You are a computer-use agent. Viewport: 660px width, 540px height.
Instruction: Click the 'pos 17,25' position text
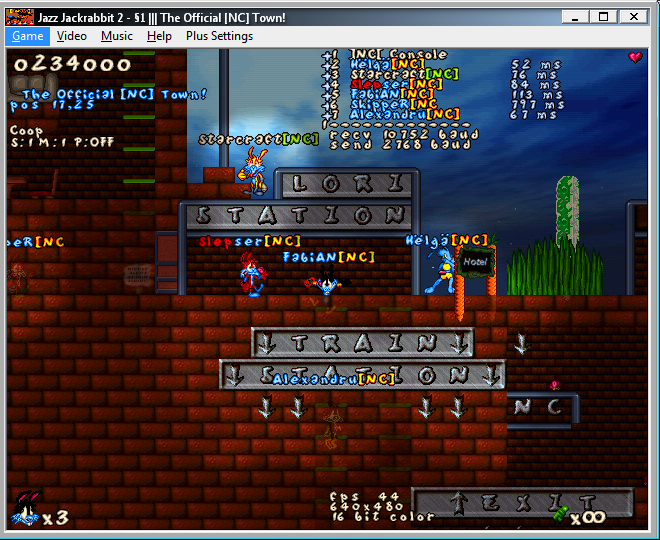(x=52, y=105)
